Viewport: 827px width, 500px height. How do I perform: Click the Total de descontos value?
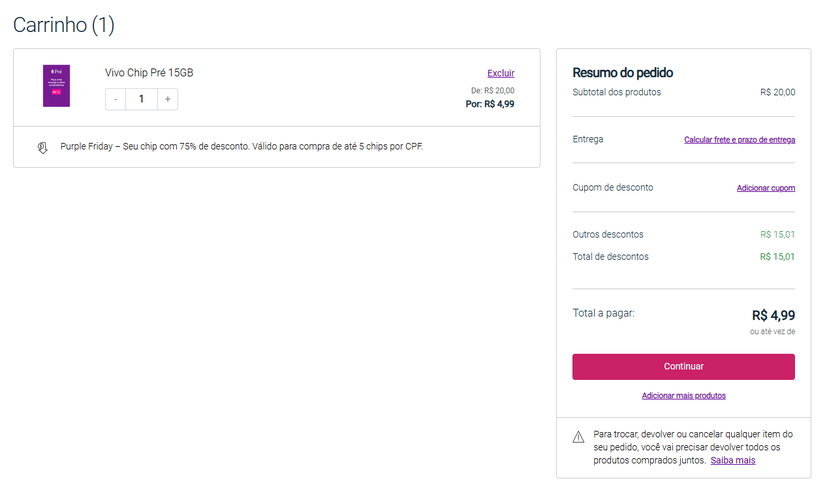click(777, 257)
